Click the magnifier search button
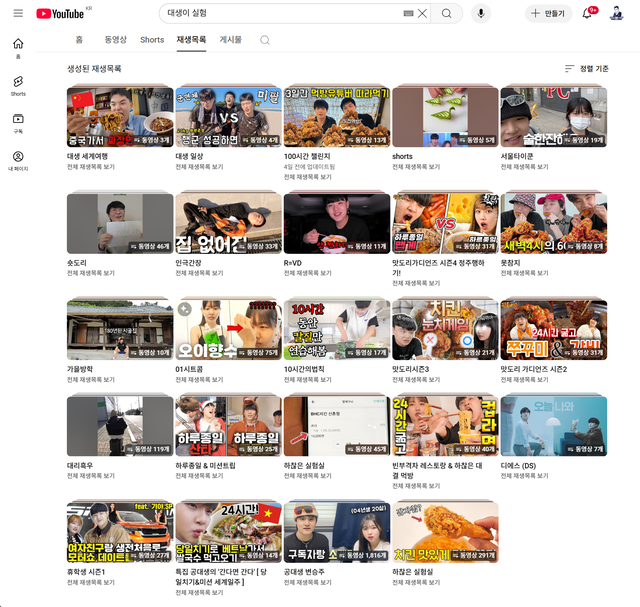 pyautogui.click(x=447, y=13)
